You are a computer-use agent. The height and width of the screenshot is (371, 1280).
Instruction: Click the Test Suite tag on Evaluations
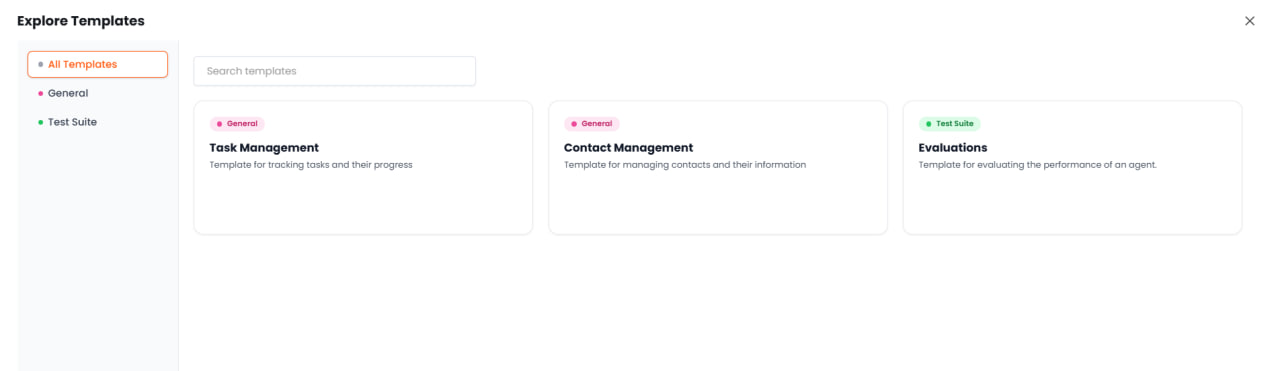tap(950, 124)
